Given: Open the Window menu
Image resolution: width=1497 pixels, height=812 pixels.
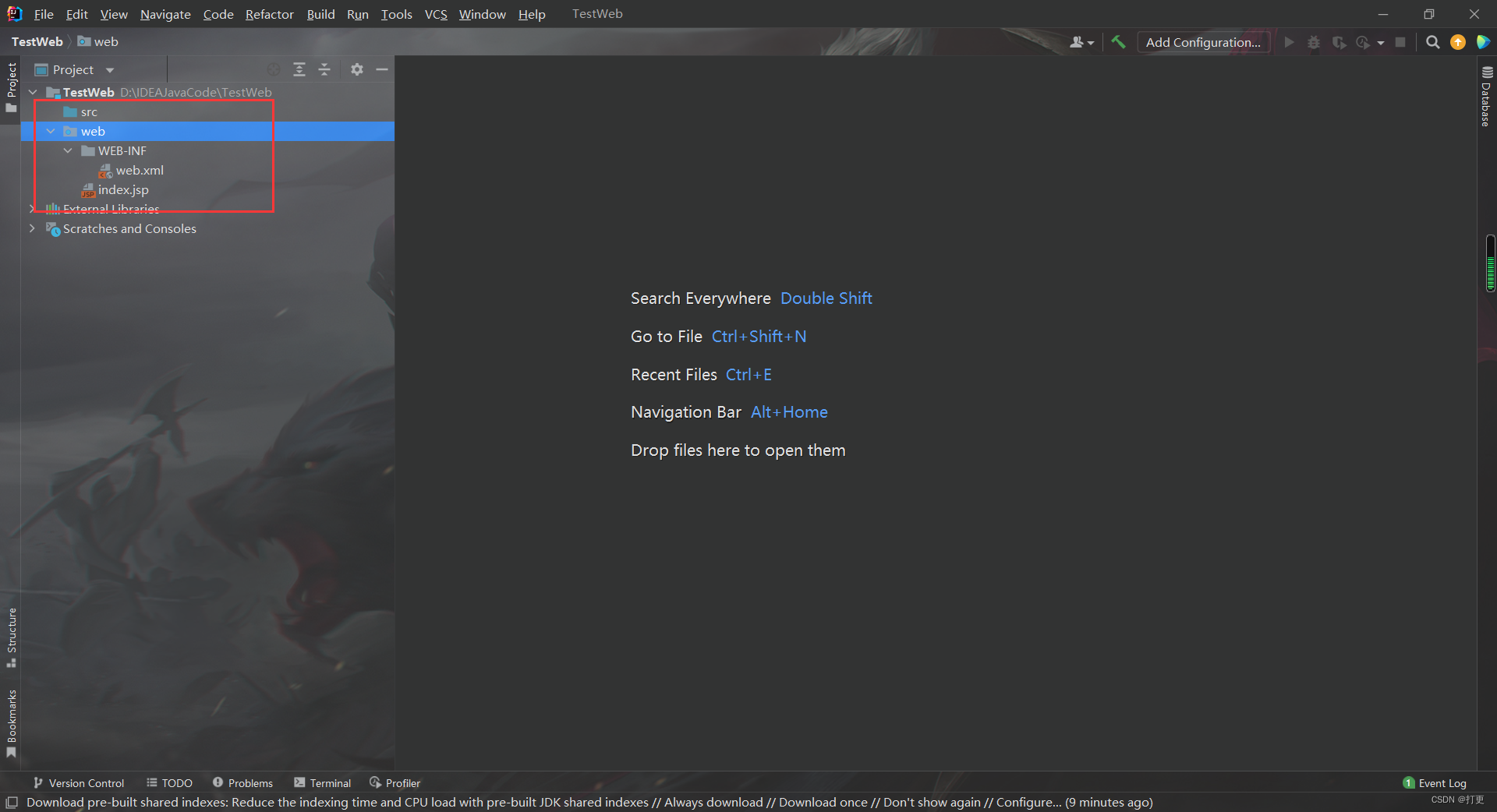Looking at the screenshot, I should click(482, 14).
